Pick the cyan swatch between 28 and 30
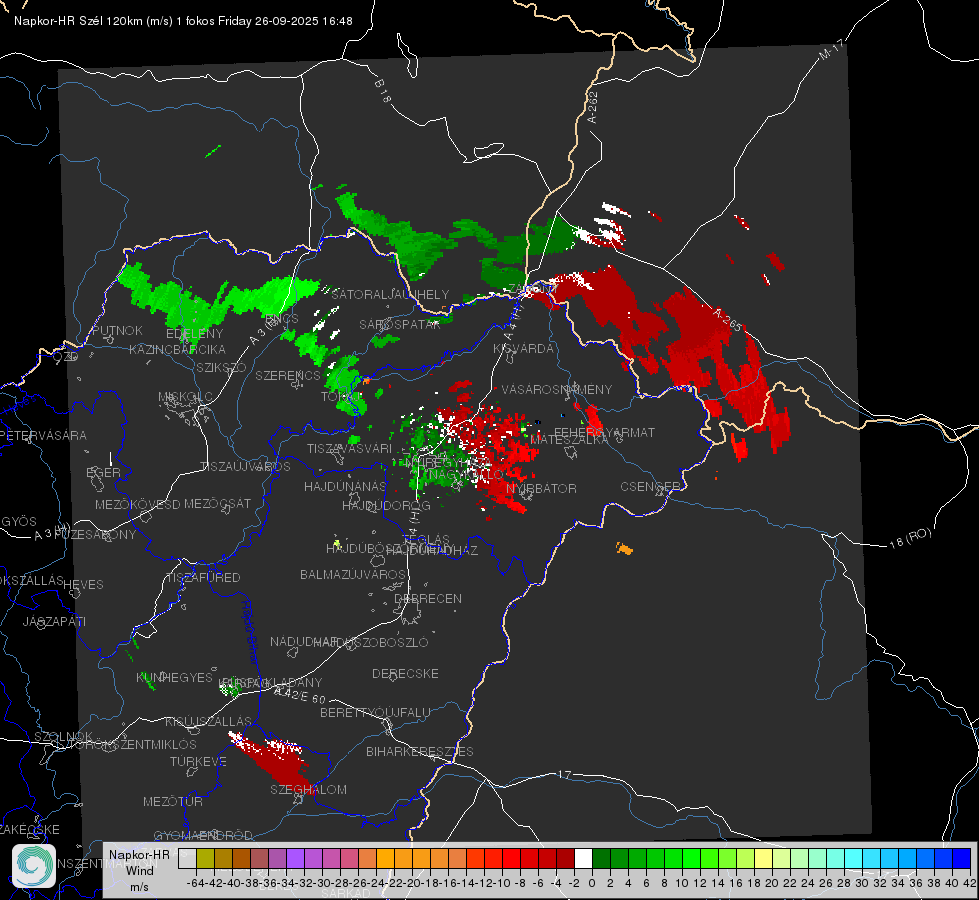Image resolution: width=979 pixels, height=900 pixels. (854, 858)
